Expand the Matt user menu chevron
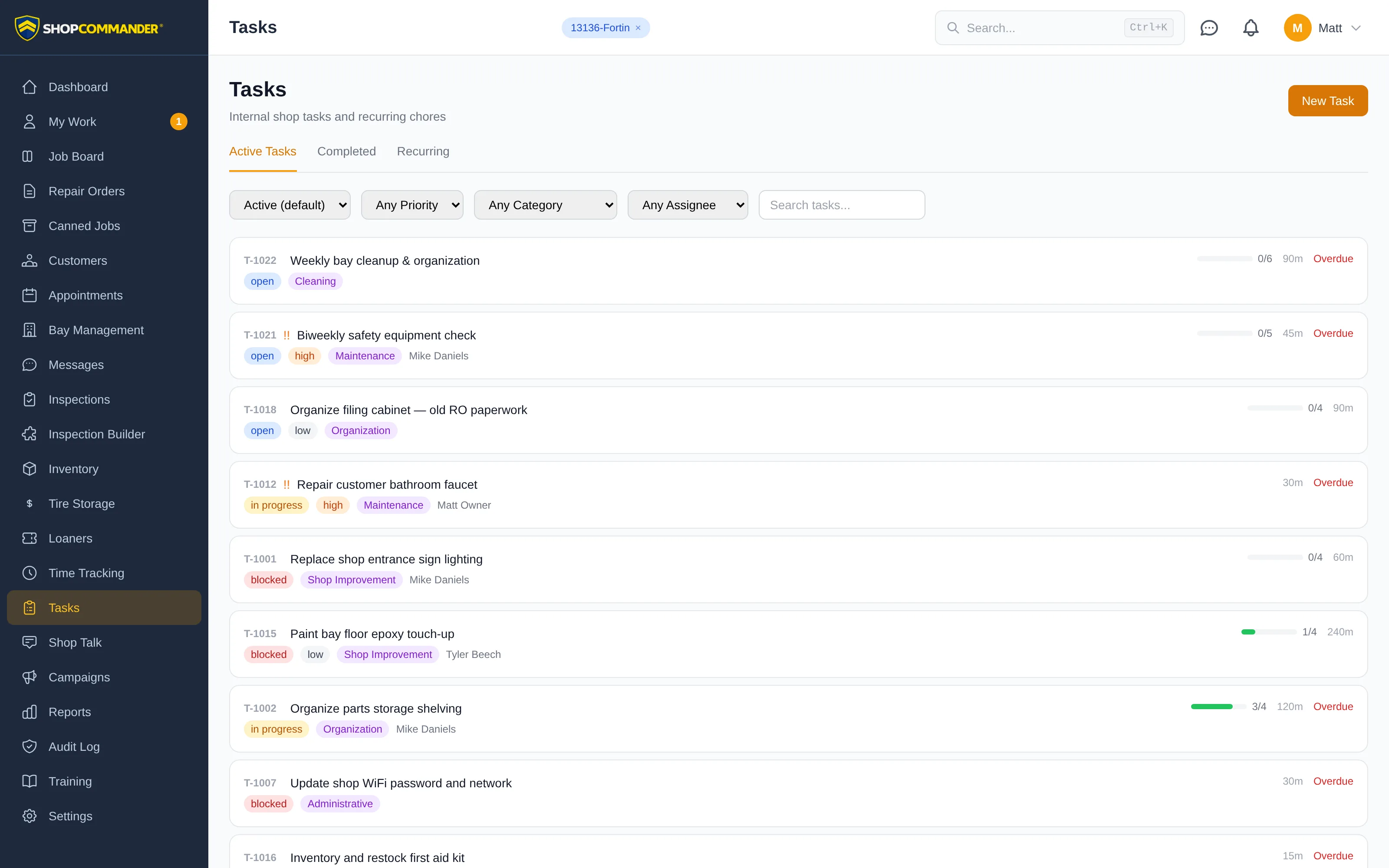The height and width of the screenshot is (868, 1389). 1356,28
